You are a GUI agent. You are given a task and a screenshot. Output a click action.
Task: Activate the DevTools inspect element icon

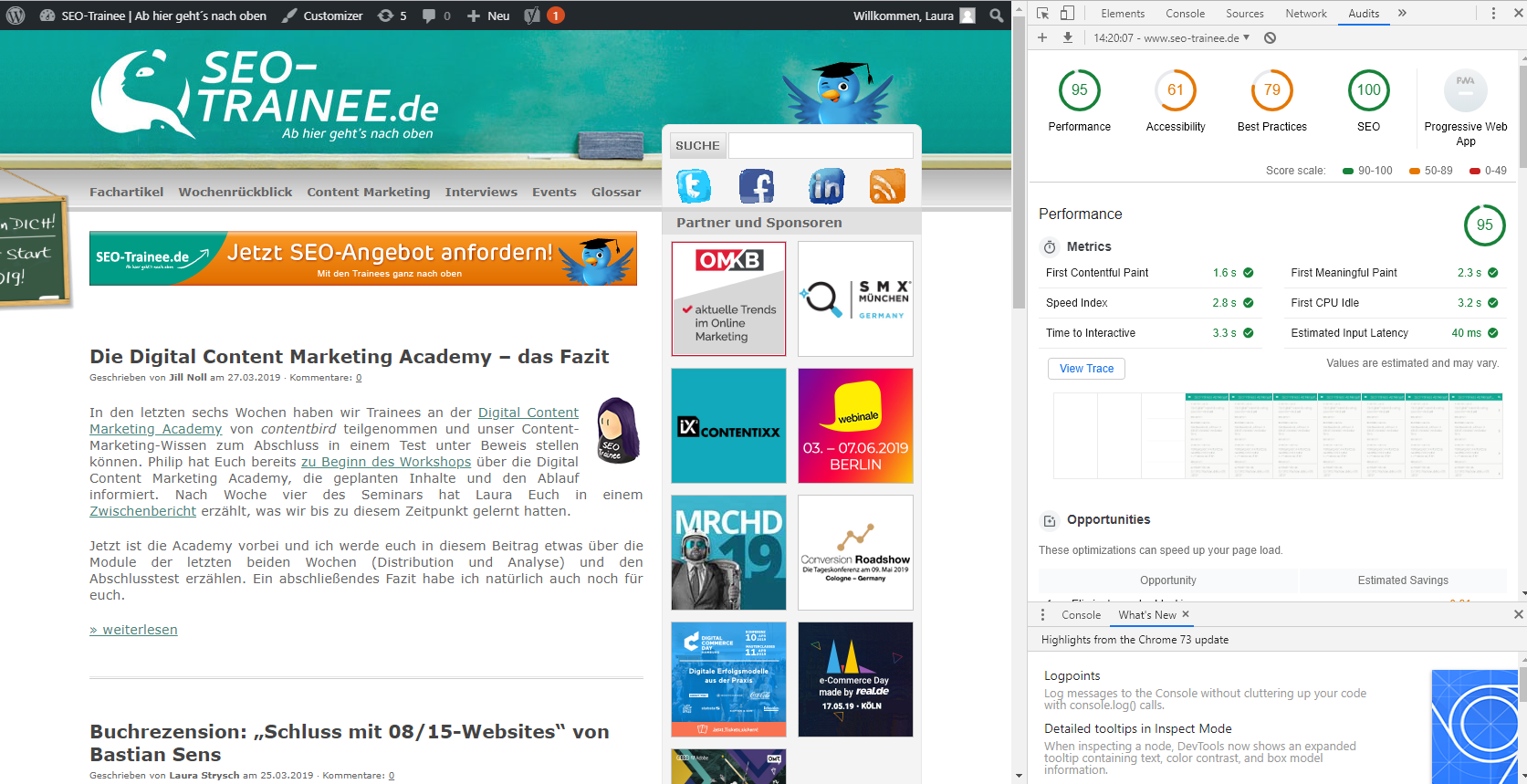click(x=1043, y=14)
